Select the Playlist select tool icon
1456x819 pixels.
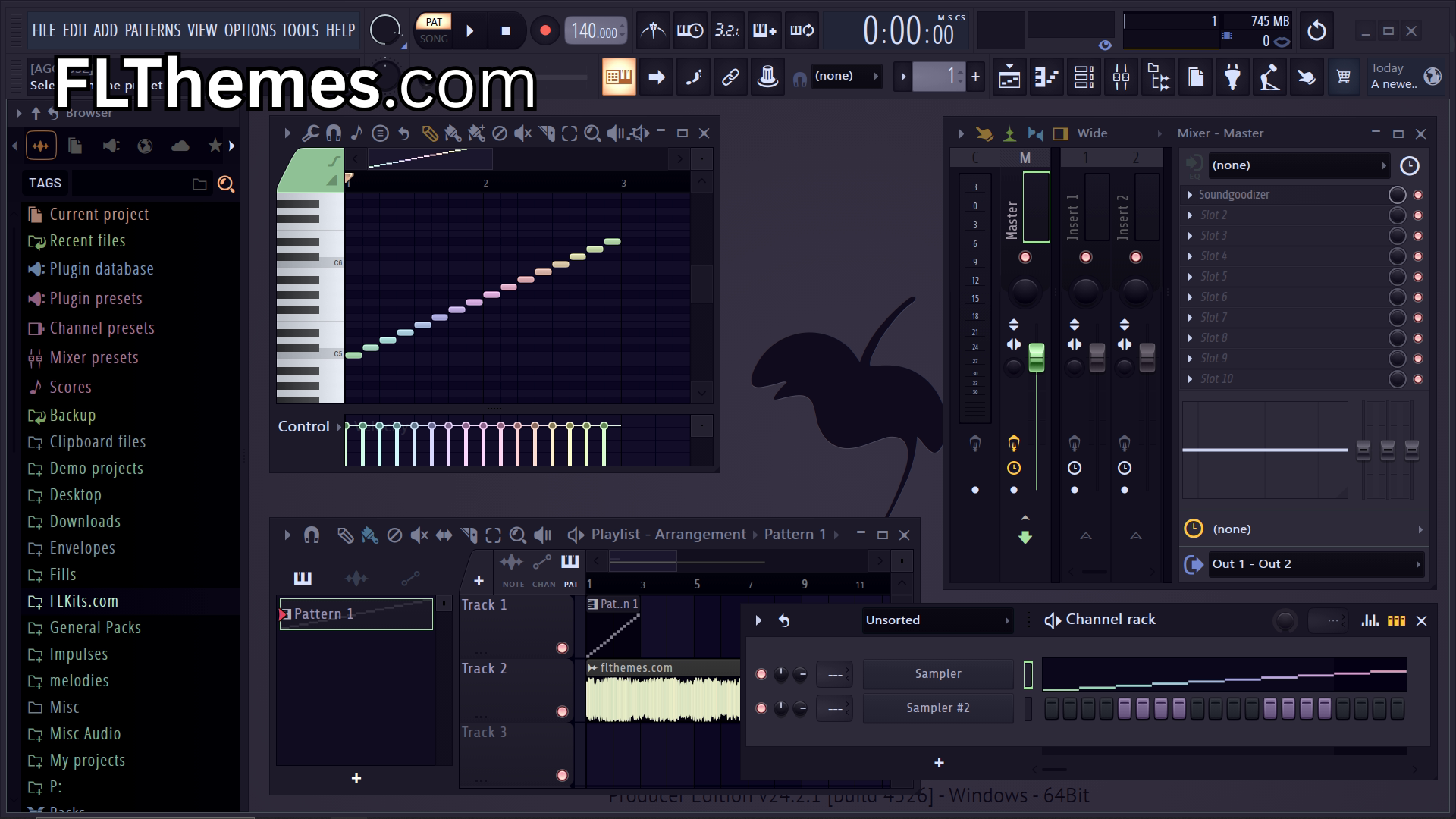coord(493,535)
